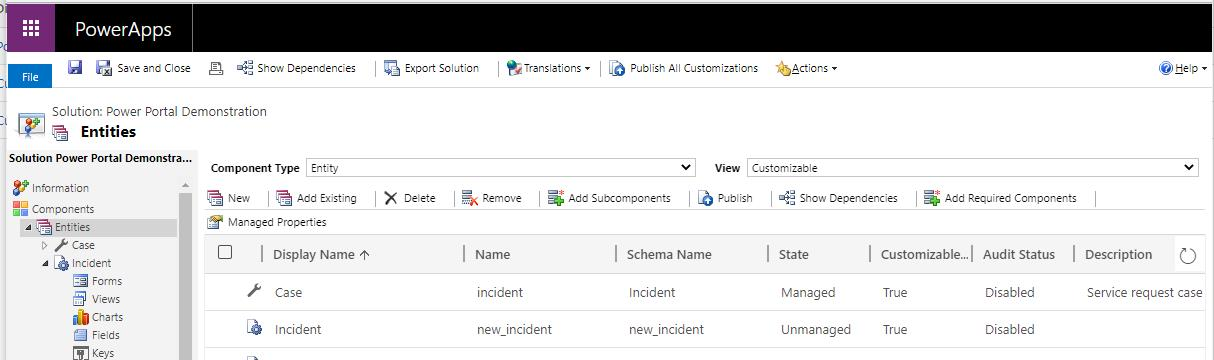Click the print preview icon in top toolbar
The image size is (1214, 360).
point(215,68)
